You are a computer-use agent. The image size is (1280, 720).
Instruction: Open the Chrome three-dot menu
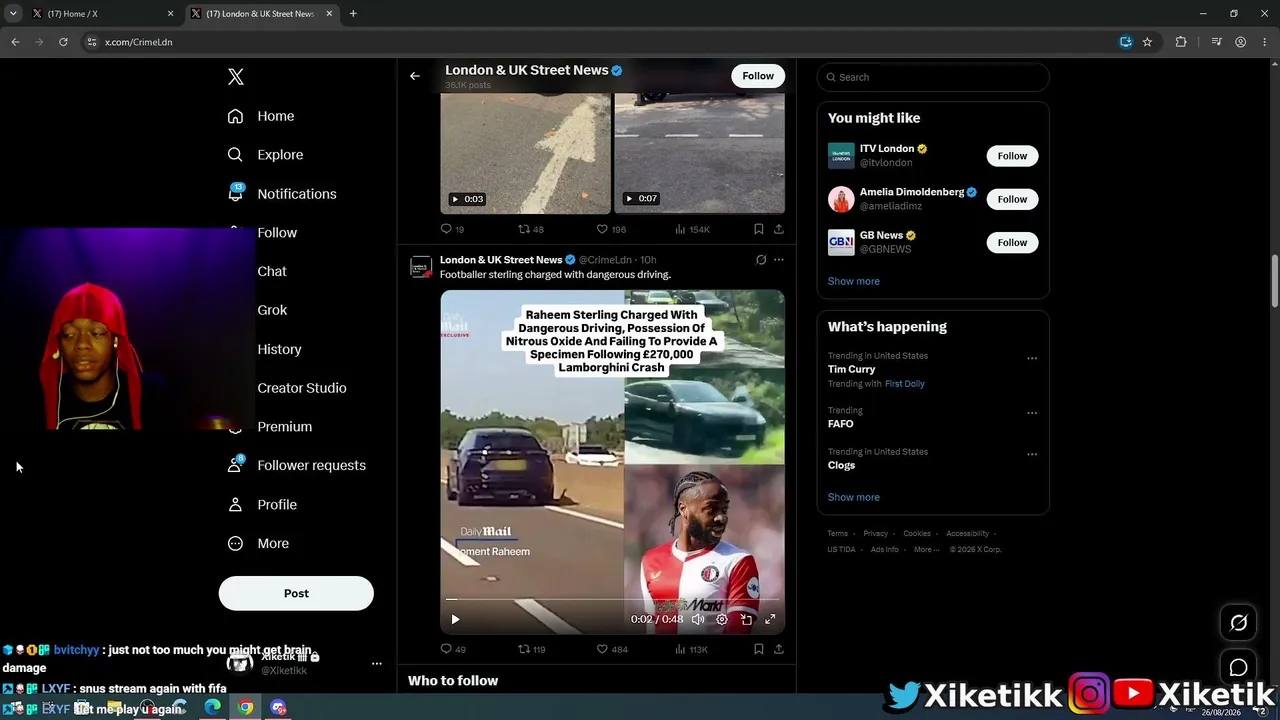pos(1264,42)
